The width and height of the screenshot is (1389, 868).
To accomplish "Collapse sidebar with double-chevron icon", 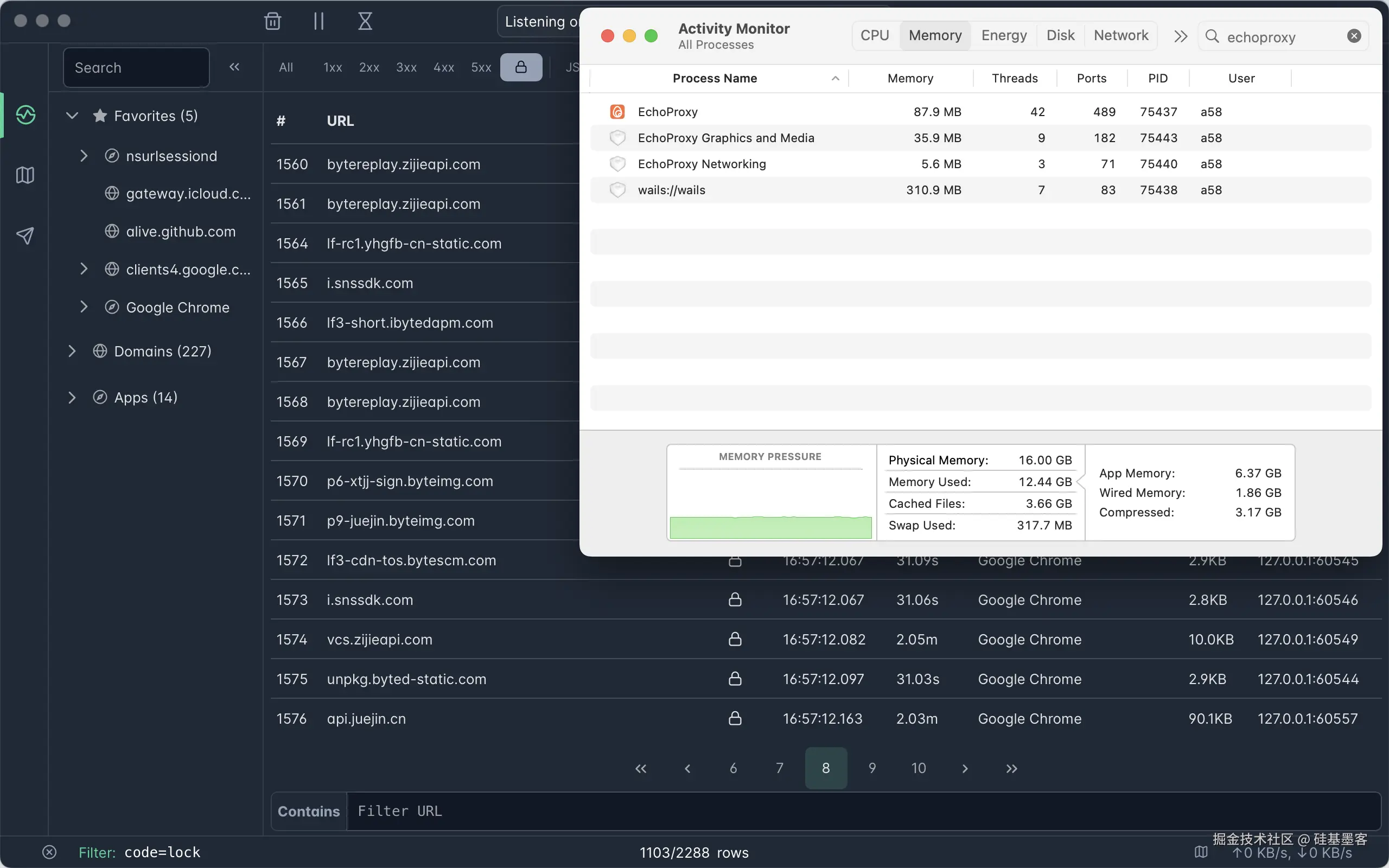I will [234, 67].
